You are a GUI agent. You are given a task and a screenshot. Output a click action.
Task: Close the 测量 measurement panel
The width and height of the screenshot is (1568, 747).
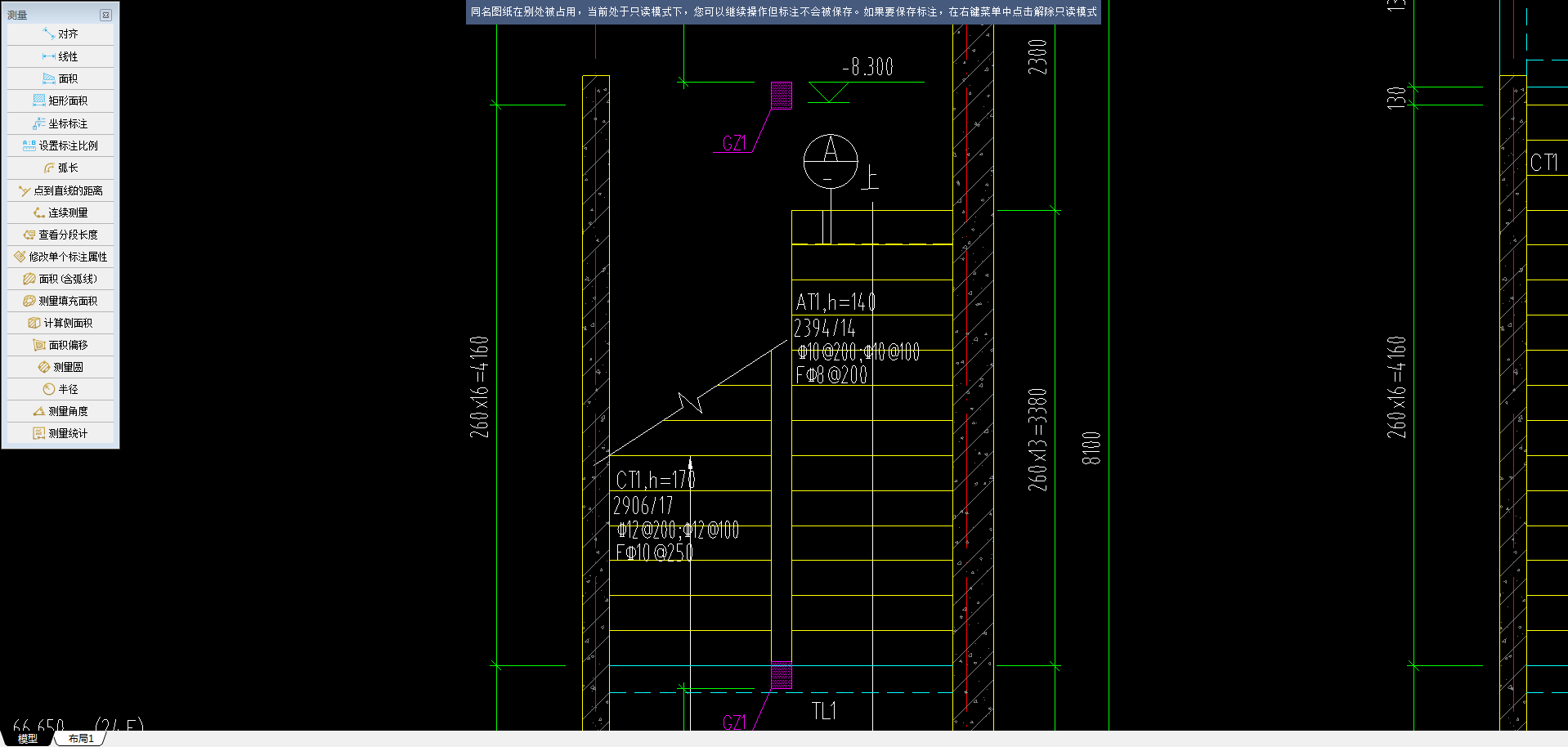tap(105, 15)
